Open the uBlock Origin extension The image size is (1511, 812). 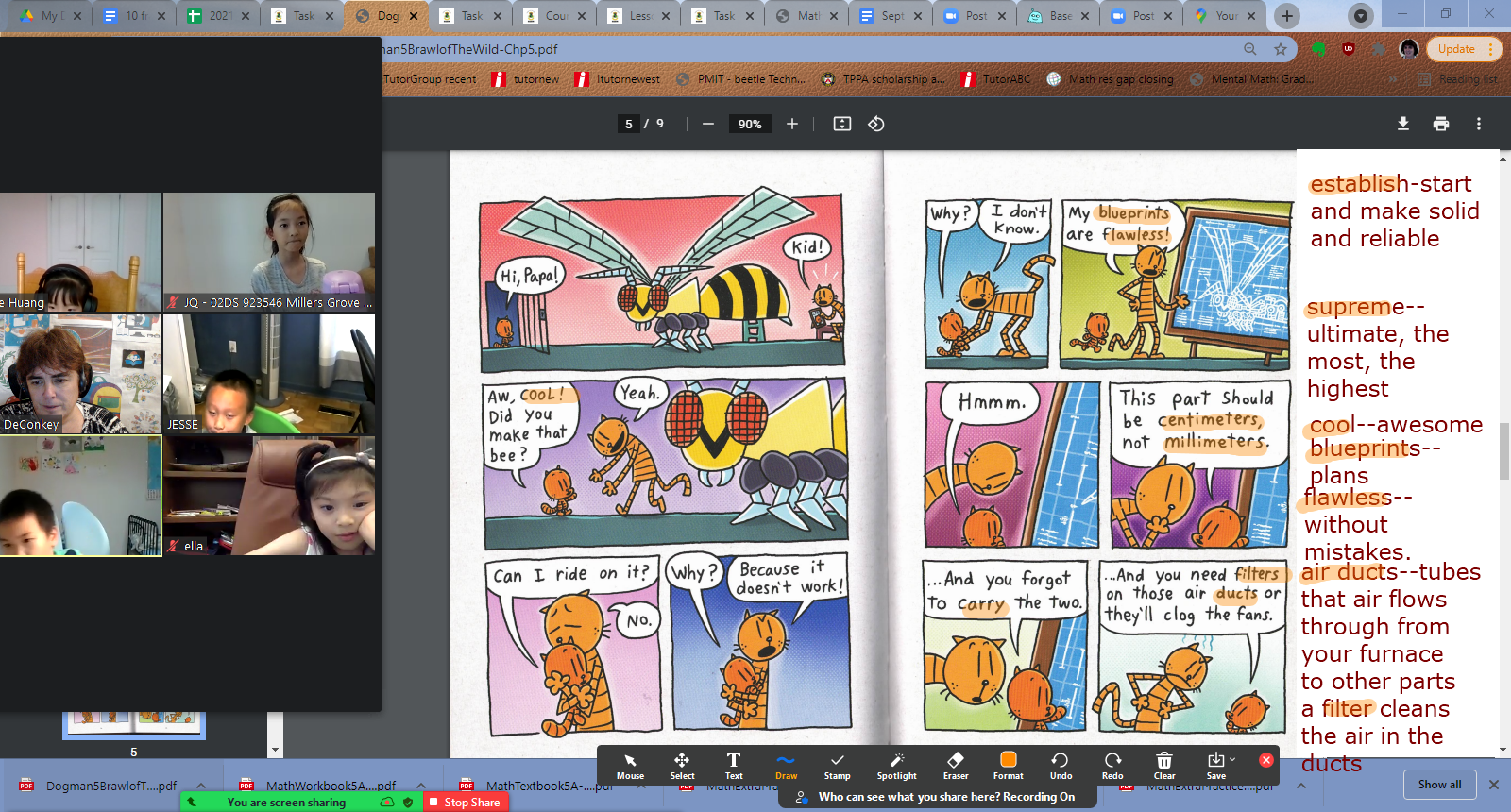coord(1349,49)
